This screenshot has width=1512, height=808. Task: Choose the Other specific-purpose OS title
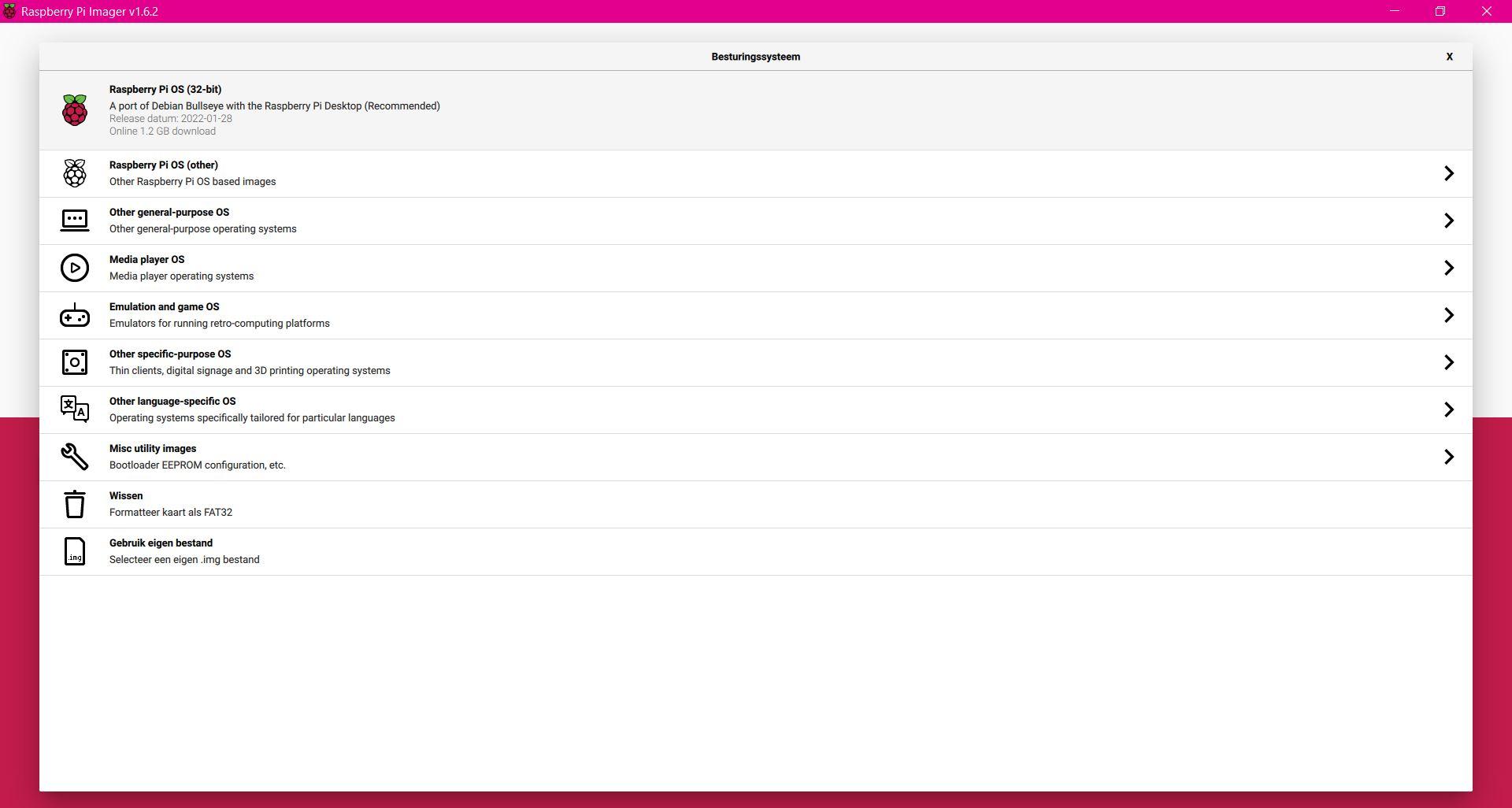(x=170, y=354)
